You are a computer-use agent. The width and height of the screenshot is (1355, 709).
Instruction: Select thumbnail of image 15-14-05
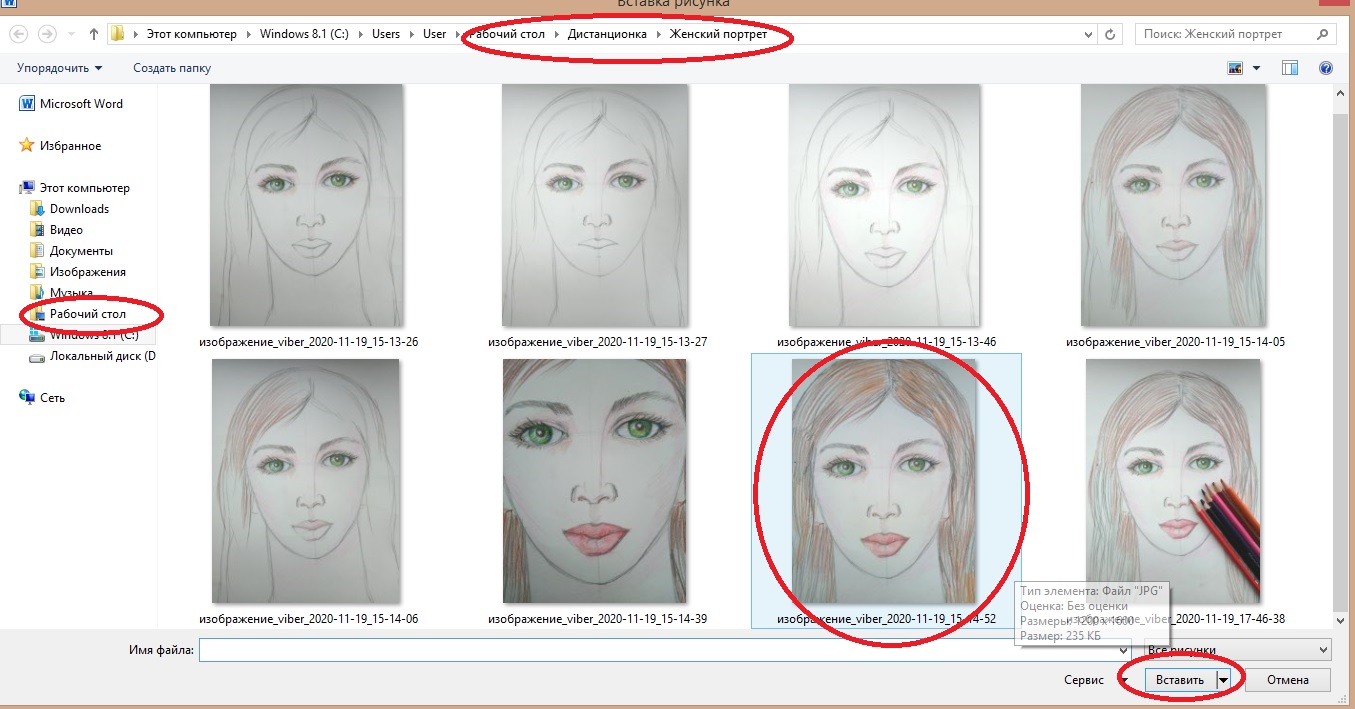(x=1175, y=205)
